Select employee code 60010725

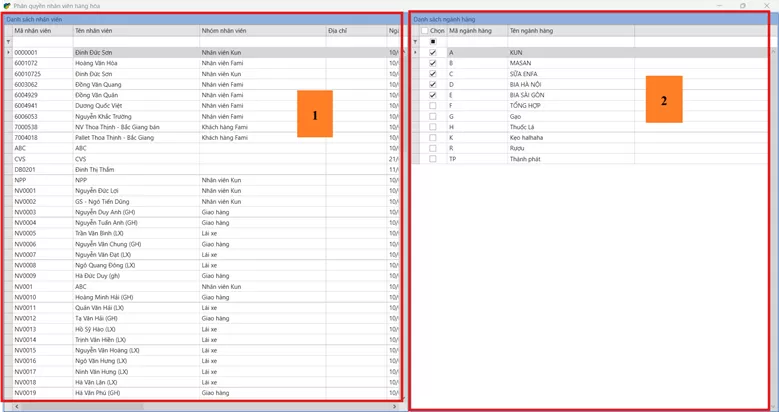point(28,74)
